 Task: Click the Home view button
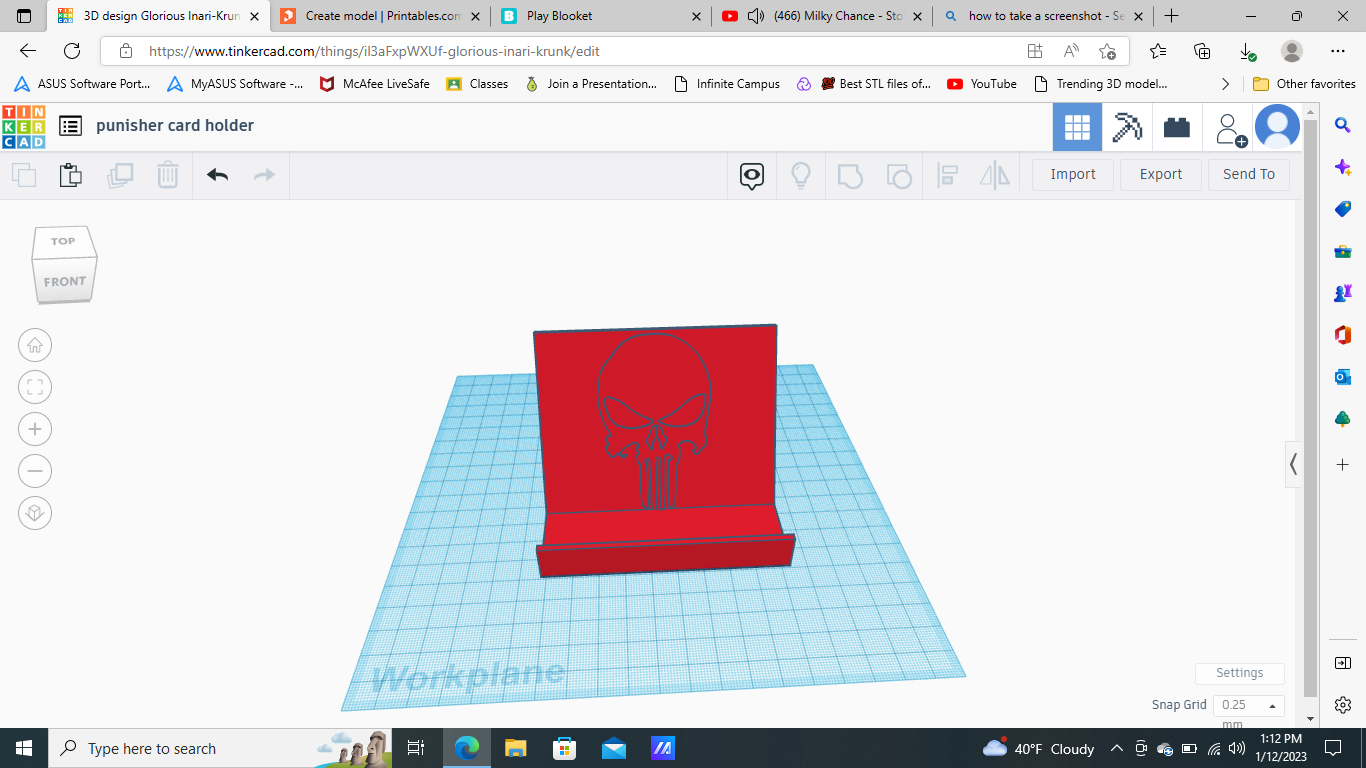[x=35, y=346]
